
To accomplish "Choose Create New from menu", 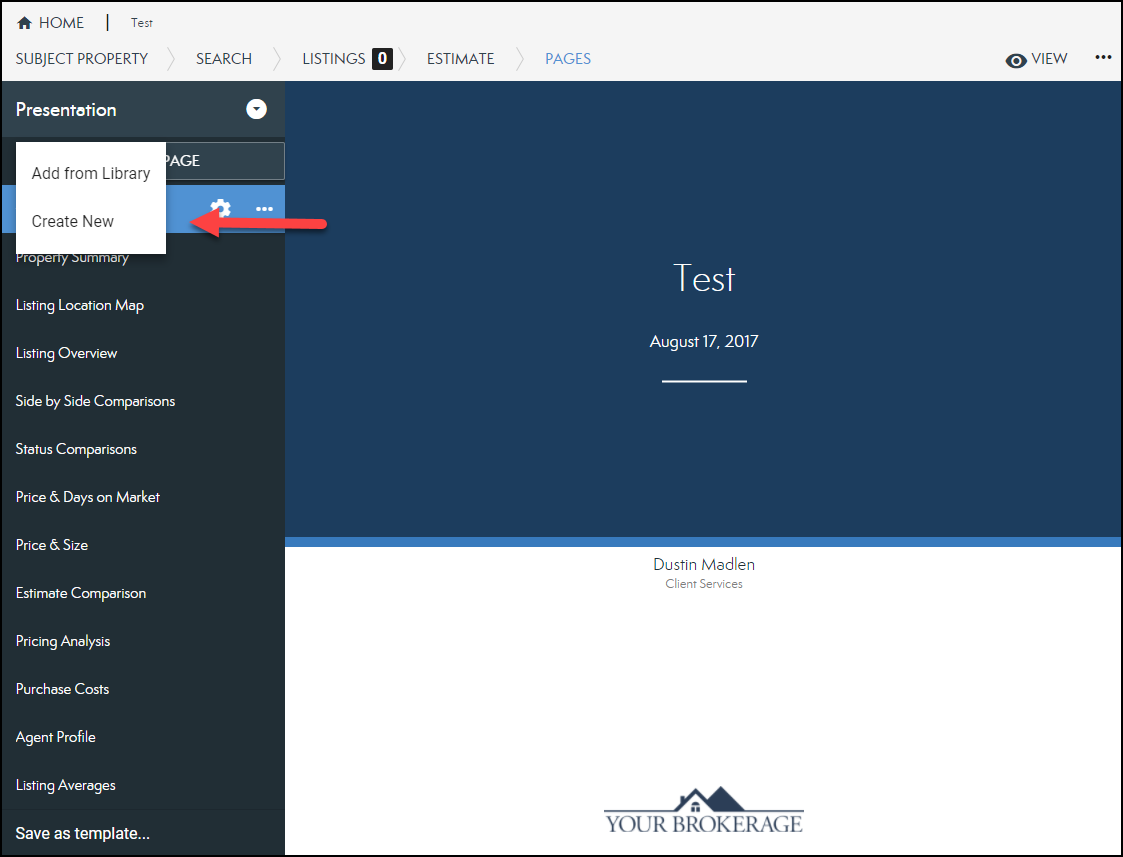I will [73, 221].
